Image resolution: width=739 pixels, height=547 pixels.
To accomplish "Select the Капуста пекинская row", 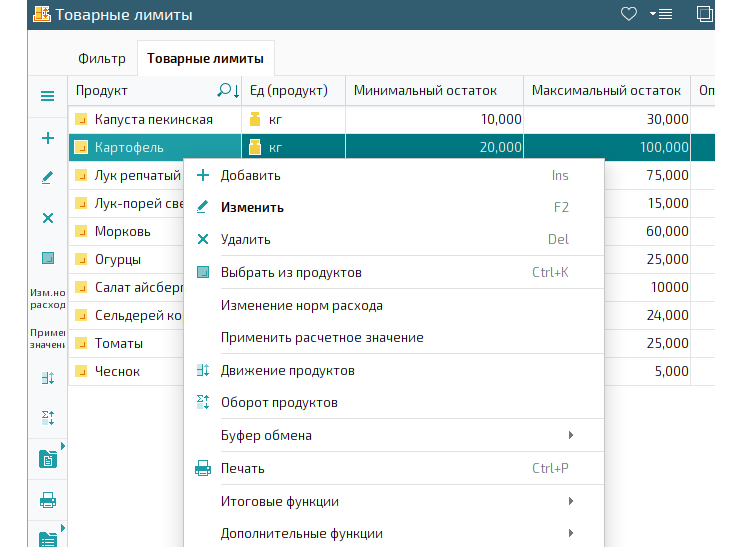I will [x=392, y=120].
